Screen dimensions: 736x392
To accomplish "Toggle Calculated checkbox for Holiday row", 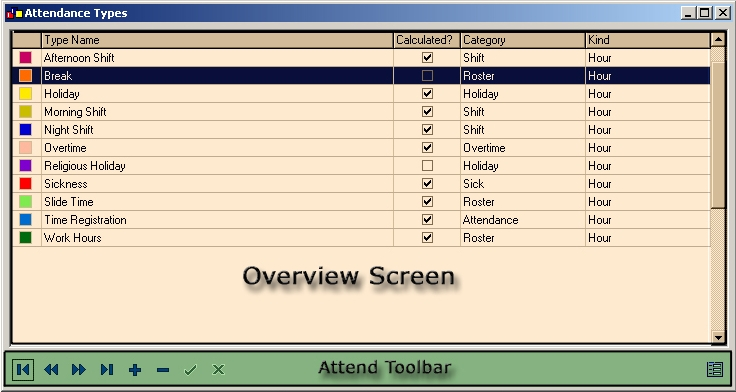I will click(427, 93).
